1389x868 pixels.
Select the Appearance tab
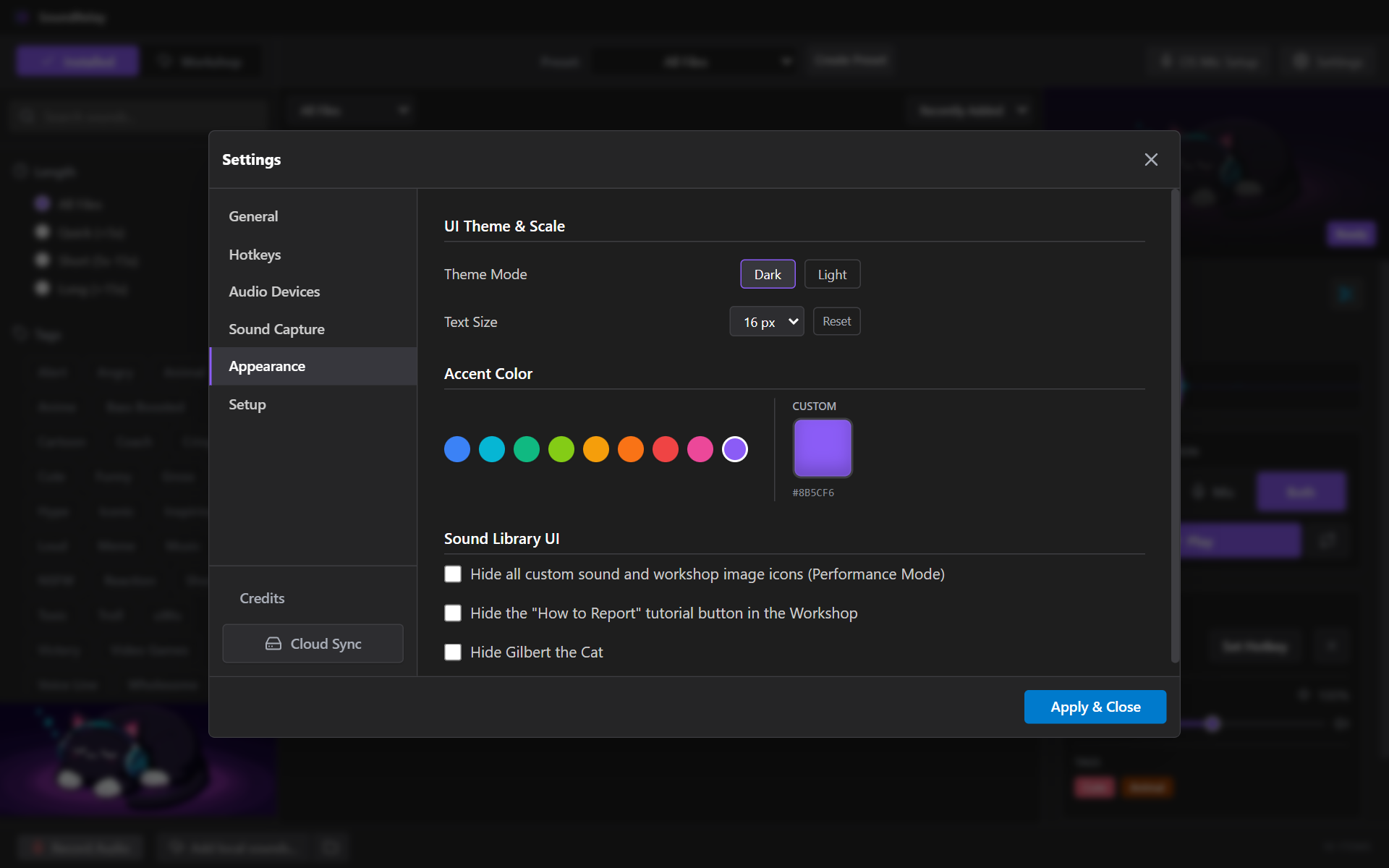[313, 366]
